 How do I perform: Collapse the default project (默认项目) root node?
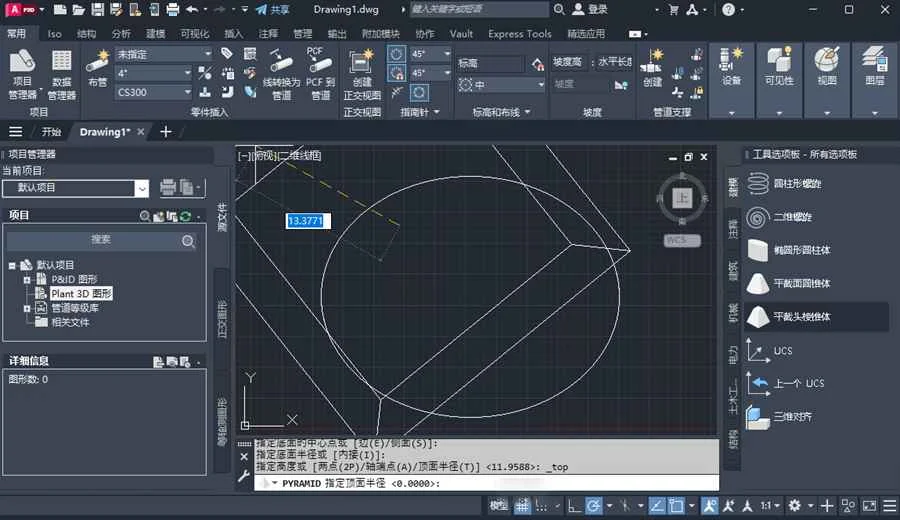click(x=11, y=266)
